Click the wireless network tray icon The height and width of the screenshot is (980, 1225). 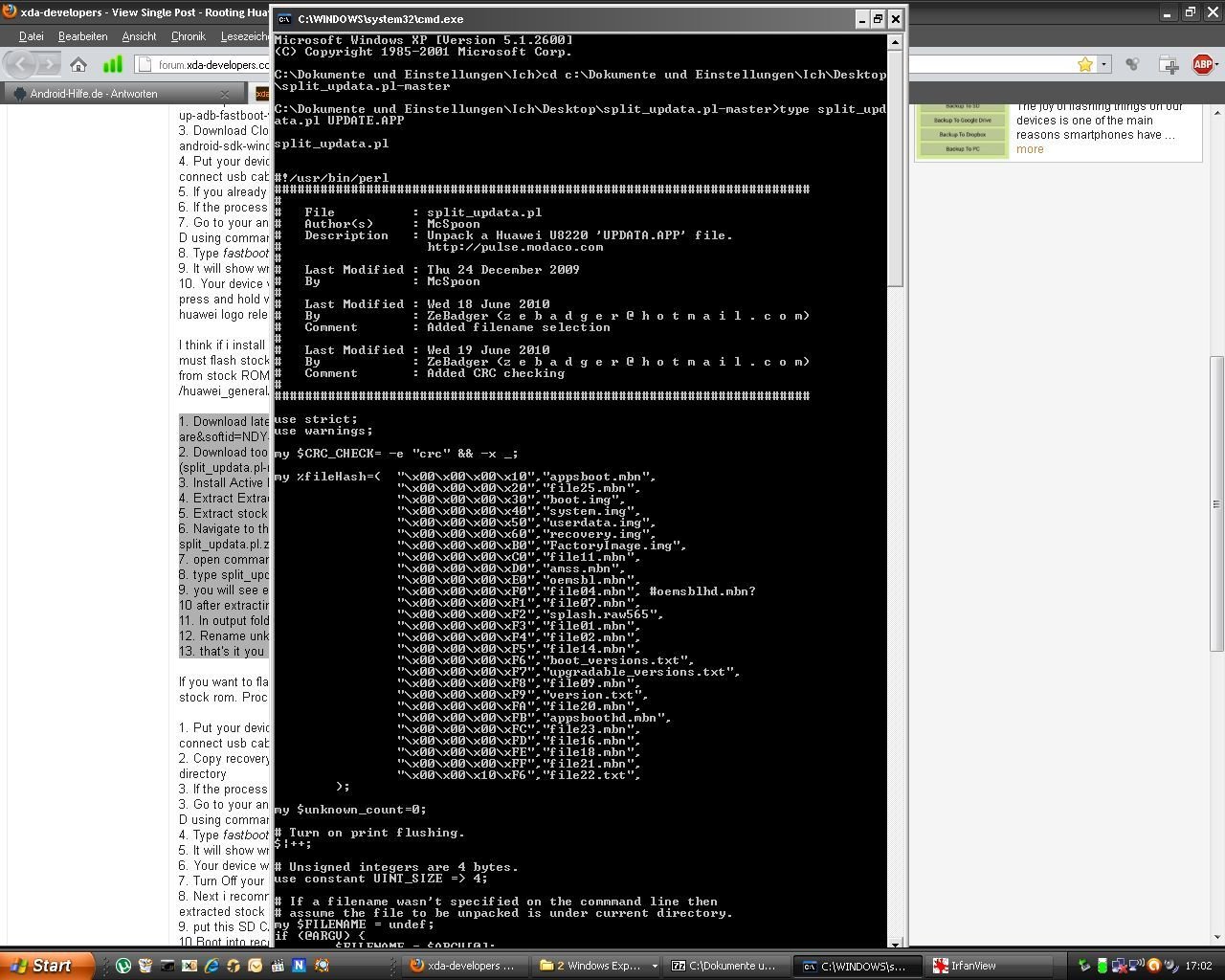point(1136,965)
